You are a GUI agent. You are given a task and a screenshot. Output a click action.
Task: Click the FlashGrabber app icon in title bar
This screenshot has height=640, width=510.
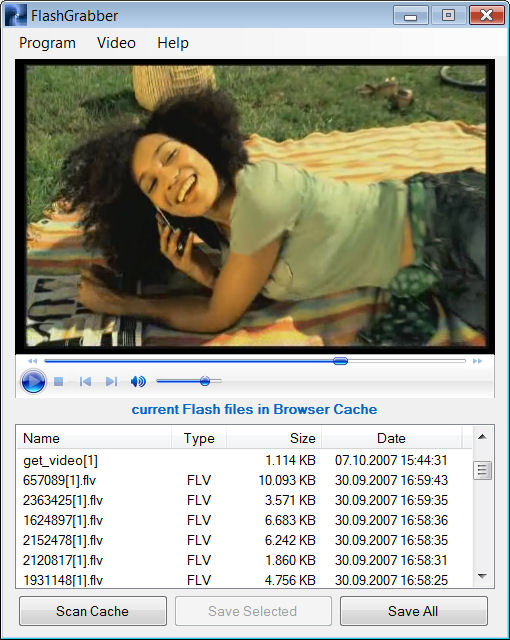coord(16,16)
